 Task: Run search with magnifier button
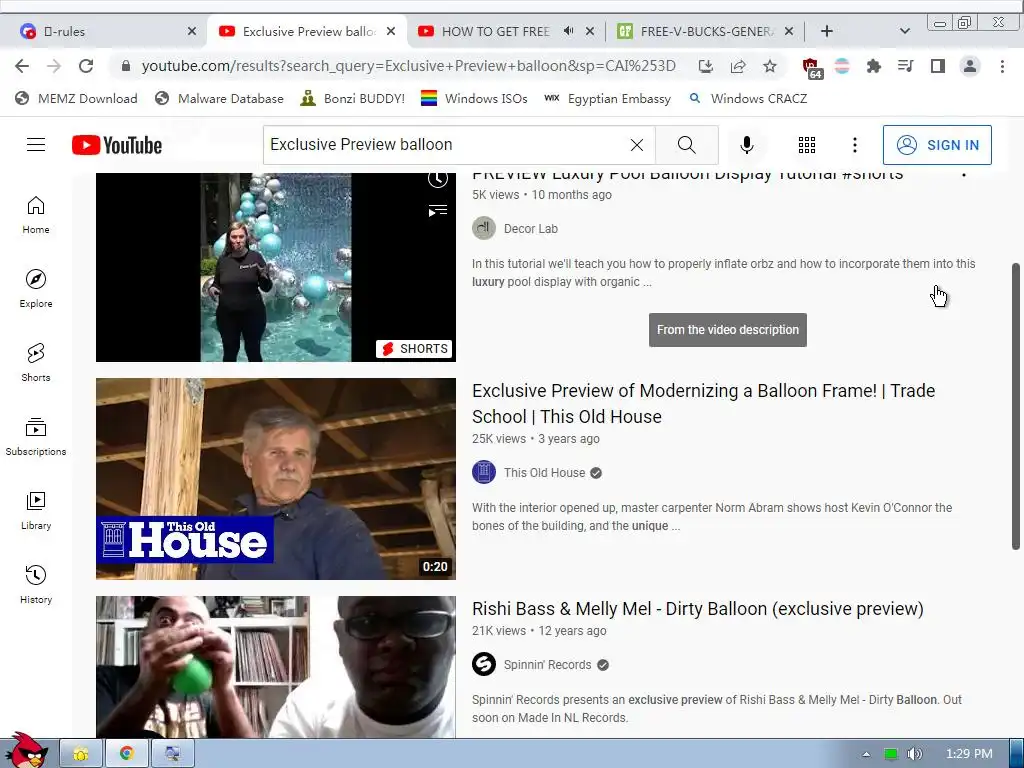pyautogui.click(x=686, y=145)
